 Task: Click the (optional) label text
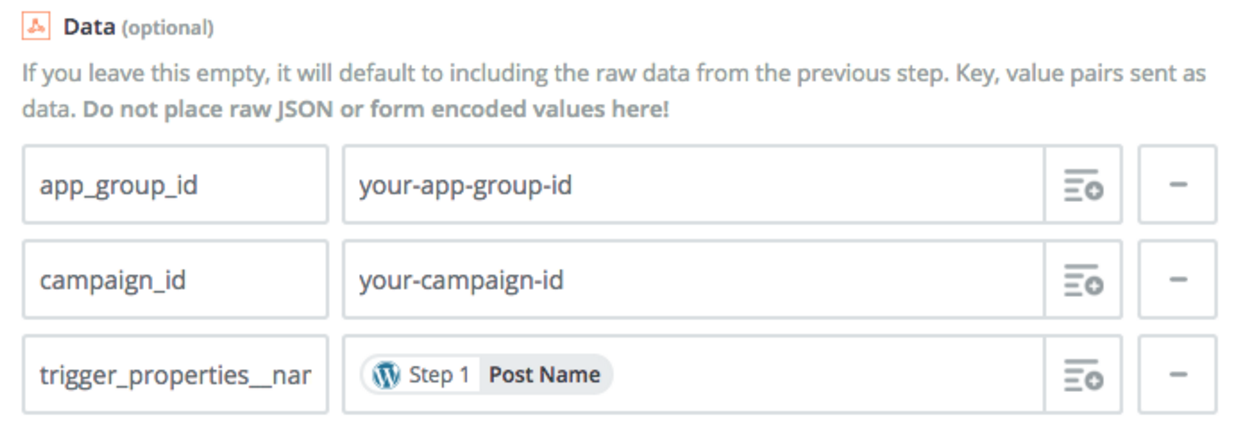[167, 28]
